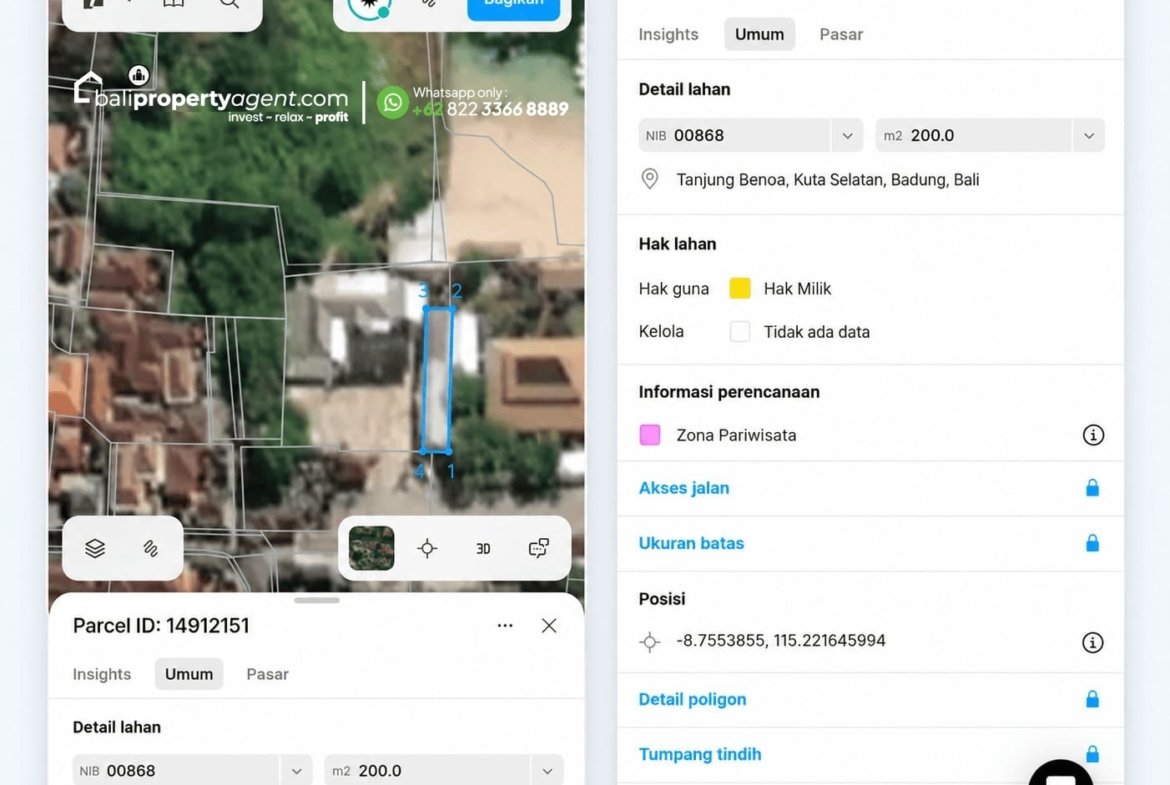Click the info icon beside the coordinates
1170x785 pixels.
(x=1093, y=642)
